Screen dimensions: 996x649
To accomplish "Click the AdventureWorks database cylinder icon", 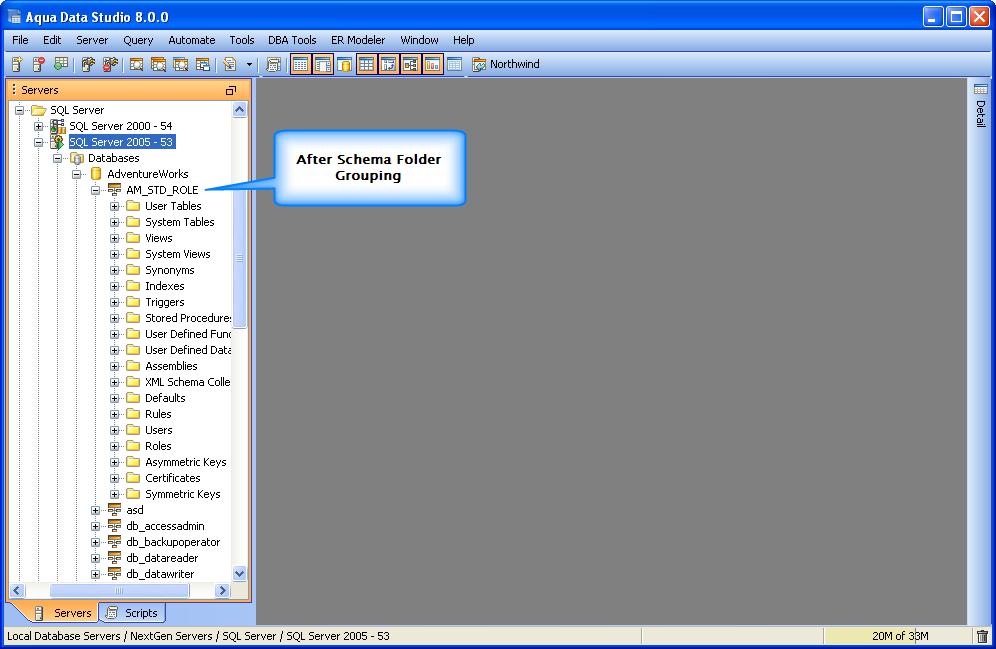I will coord(96,174).
